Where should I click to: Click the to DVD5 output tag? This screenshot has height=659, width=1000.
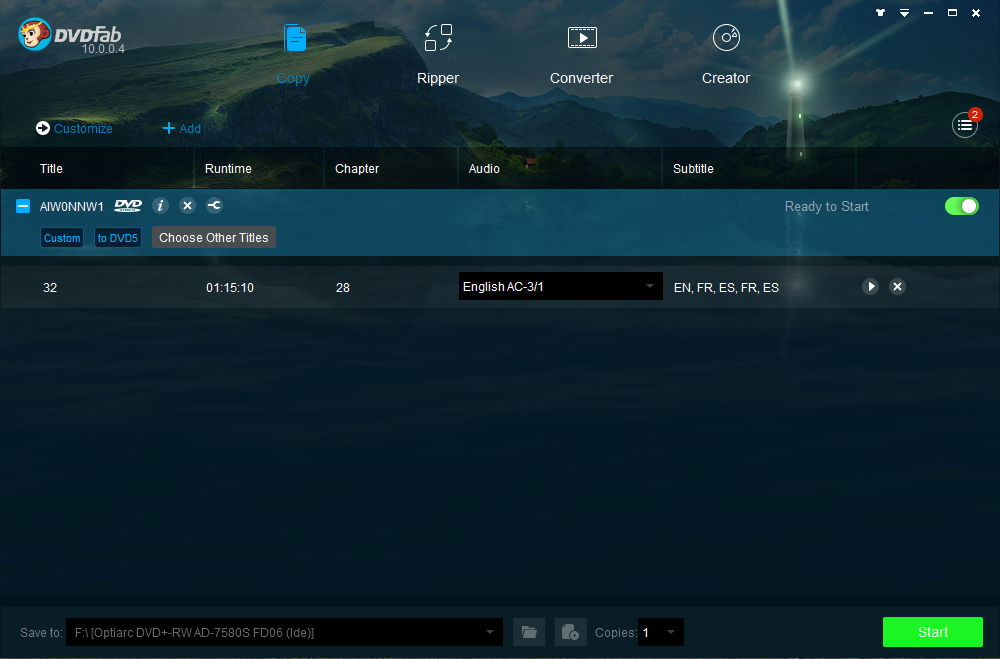[x=117, y=238]
